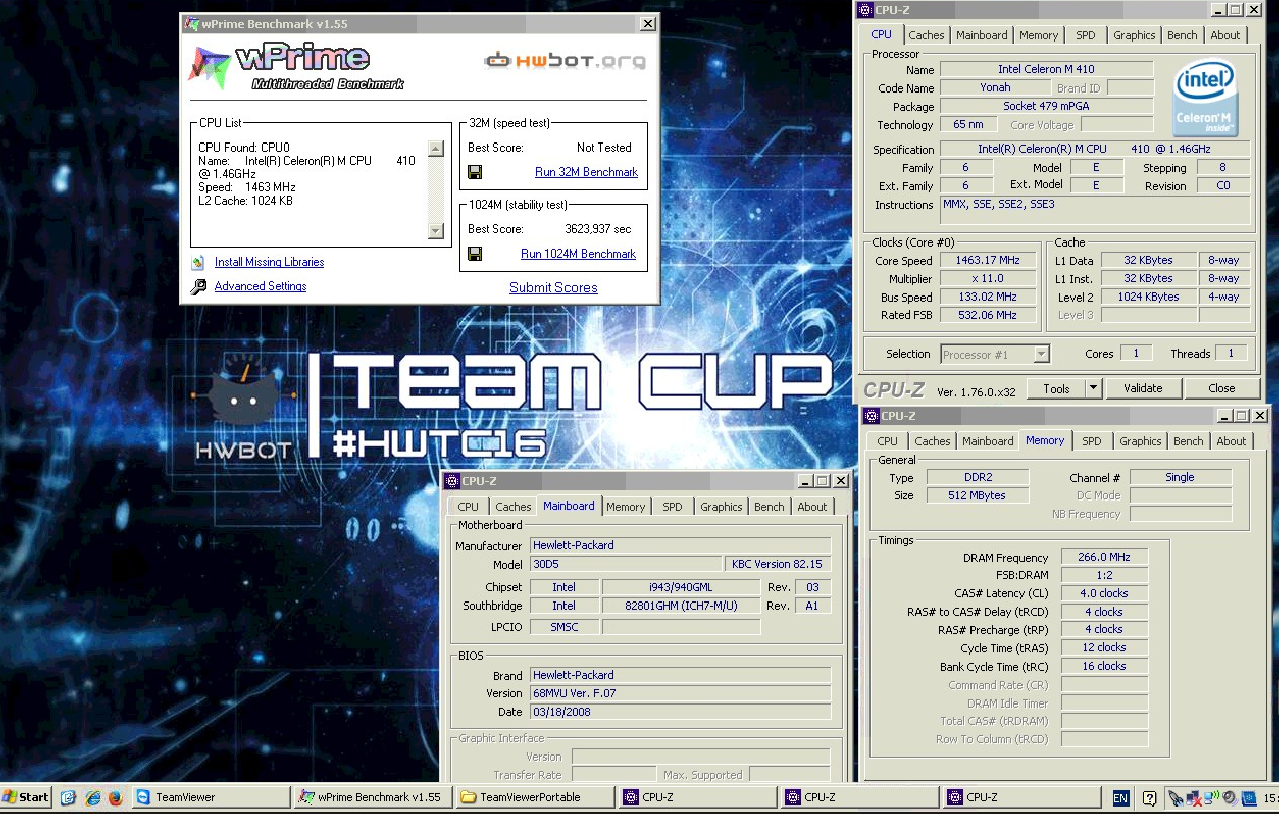Screen dimensions: 1279x814
Task: Click Package field Socket 479 mPGA
Action: pyautogui.click(x=1046, y=106)
